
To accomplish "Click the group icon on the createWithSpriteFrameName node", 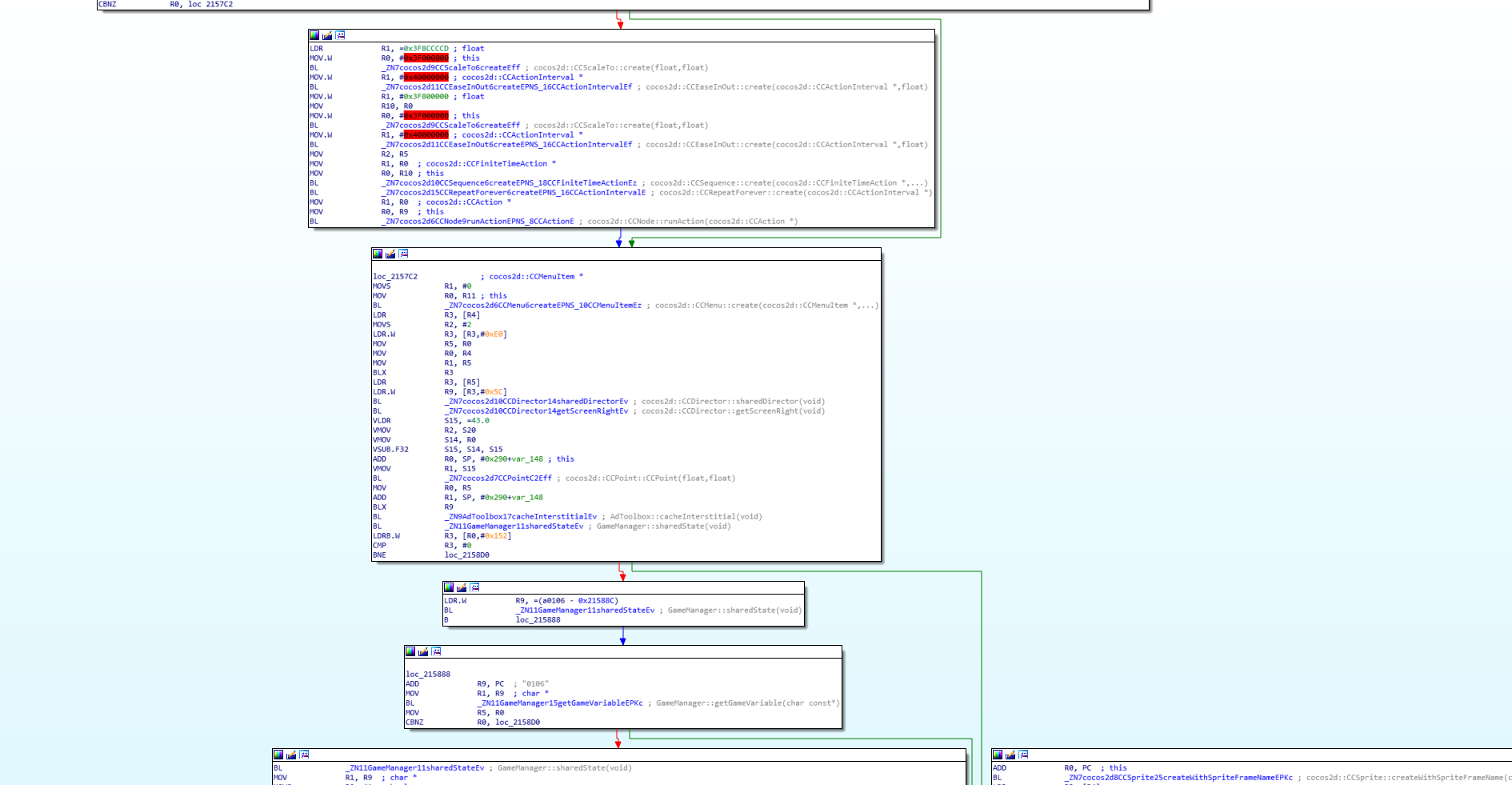I will [x=1023, y=755].
